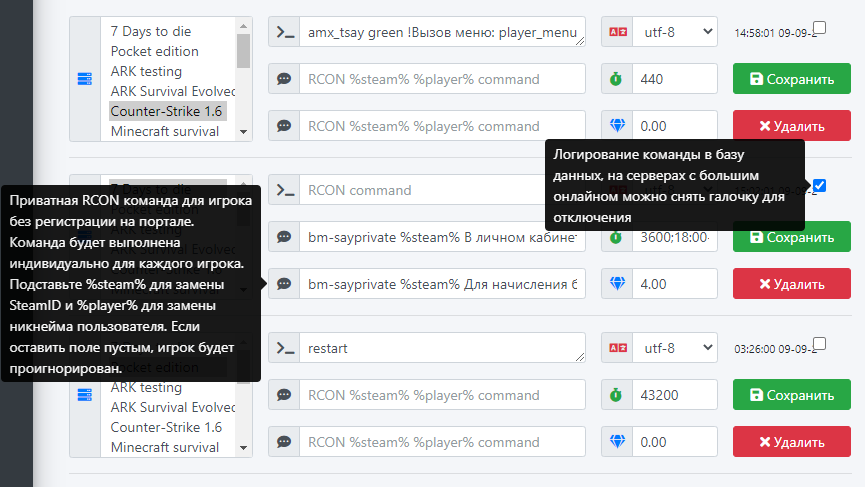Uncheck the checked logging checkbox in the middle row
This screenshot has width=865, height=487.
pyautogui.click(x=820, y=185)
